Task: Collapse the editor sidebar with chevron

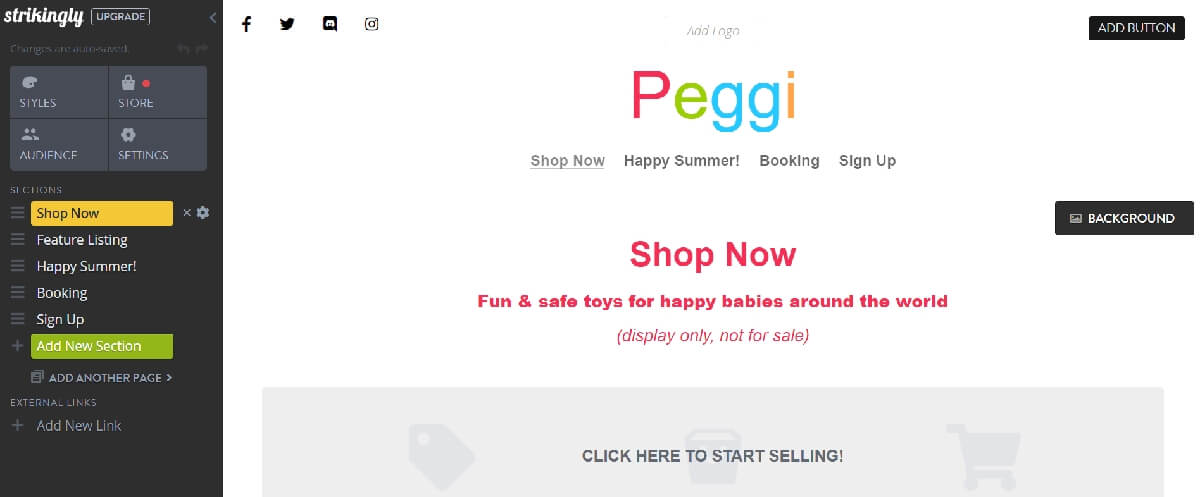Action: tap(212, 17)
